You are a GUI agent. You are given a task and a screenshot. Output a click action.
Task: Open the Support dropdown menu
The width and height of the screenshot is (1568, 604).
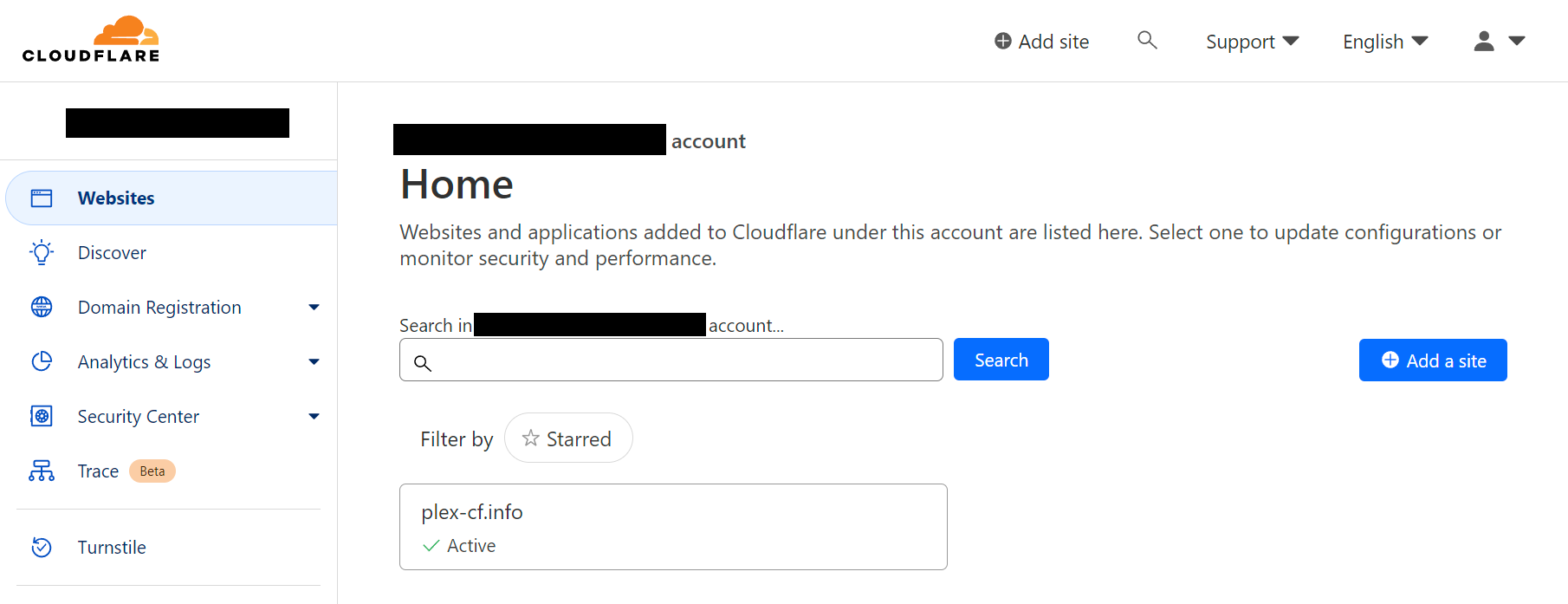point(1252,42)
